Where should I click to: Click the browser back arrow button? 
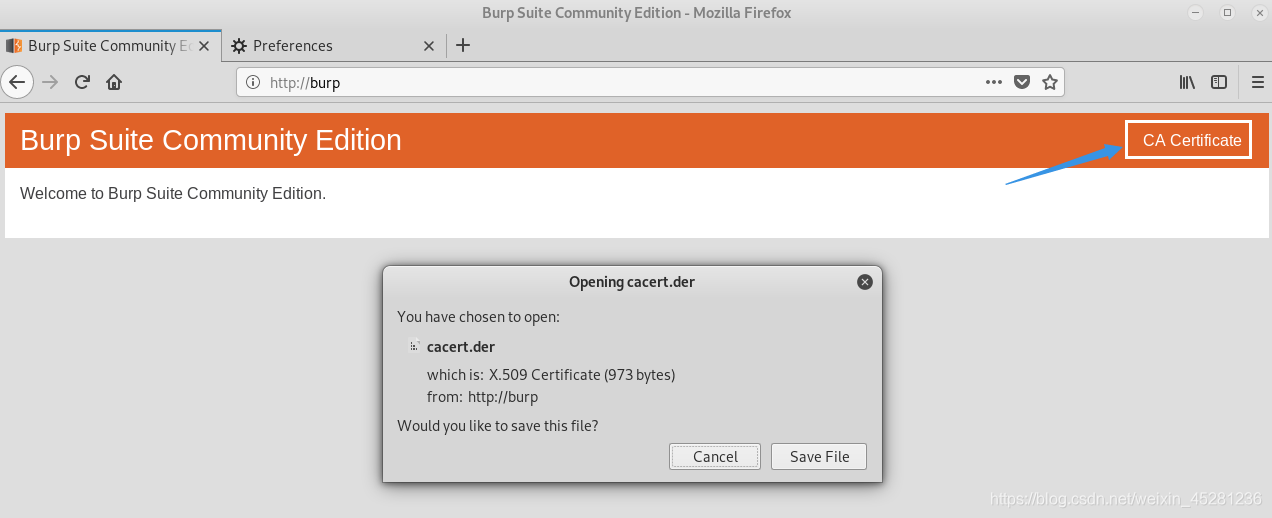tap(17, 82)
